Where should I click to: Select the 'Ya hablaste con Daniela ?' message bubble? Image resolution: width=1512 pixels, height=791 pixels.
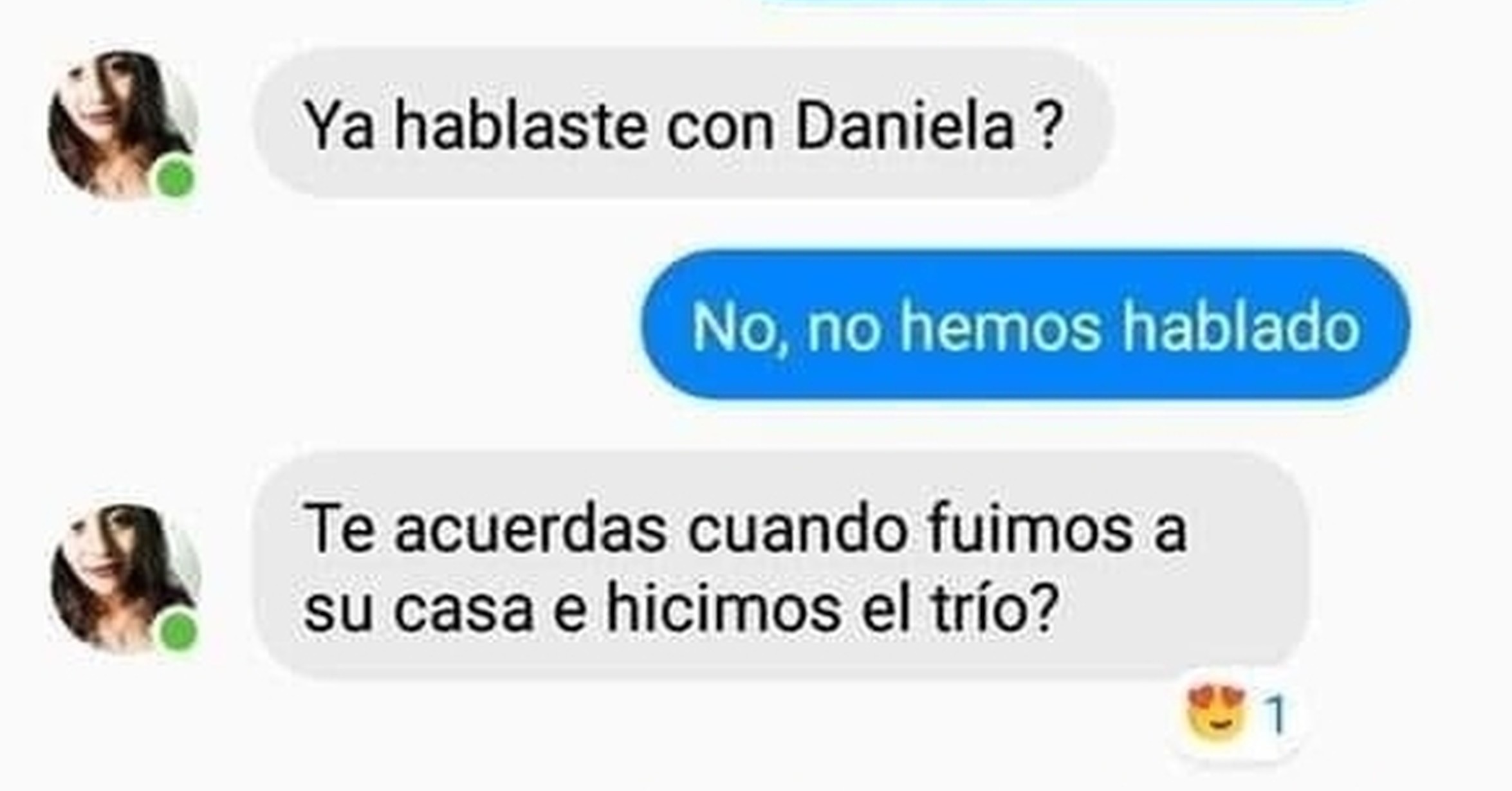(x=683, y=122)
